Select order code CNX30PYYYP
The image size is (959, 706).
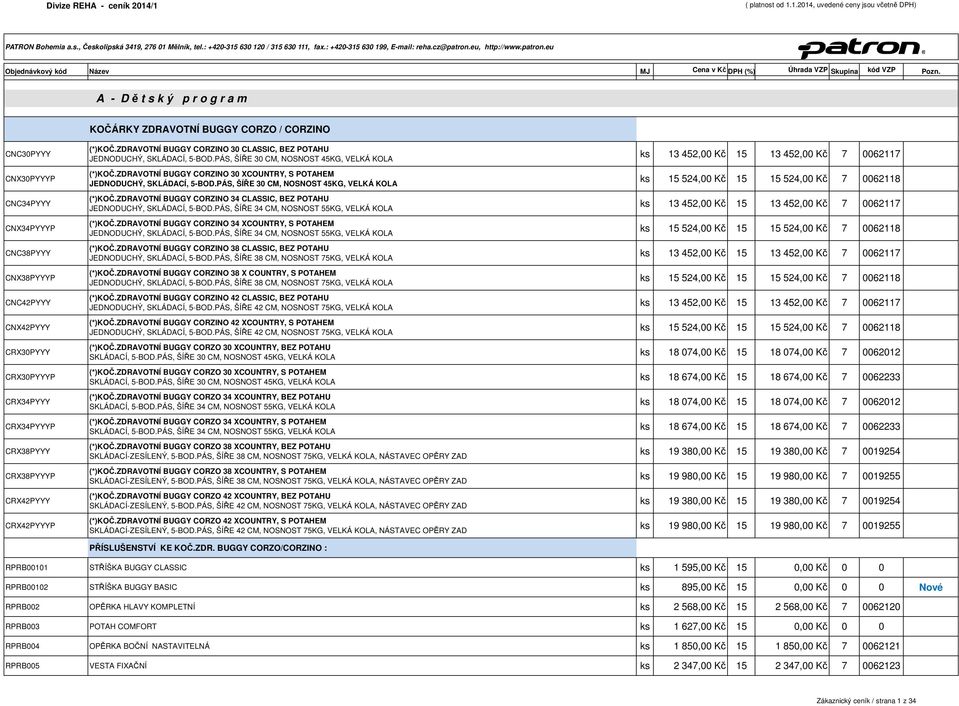click(x=30, y=179)
